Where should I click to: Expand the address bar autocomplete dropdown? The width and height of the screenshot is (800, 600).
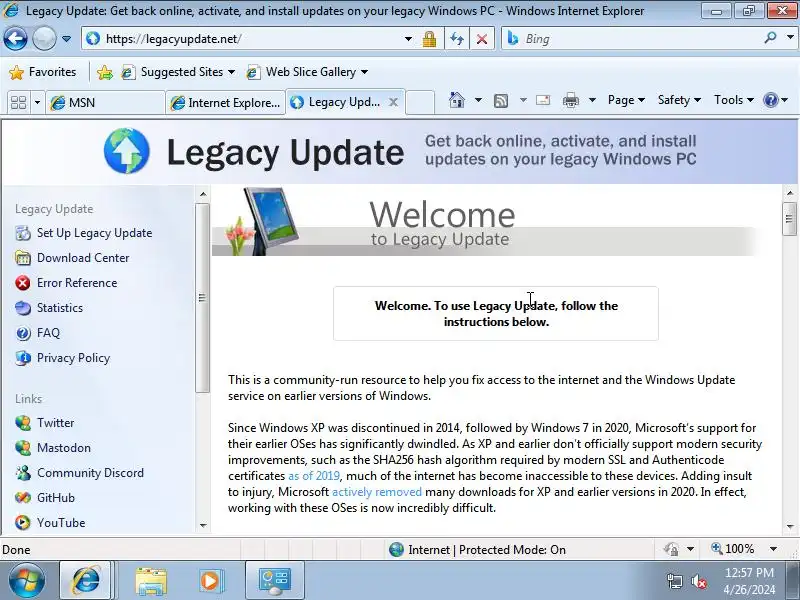[408, 39]
